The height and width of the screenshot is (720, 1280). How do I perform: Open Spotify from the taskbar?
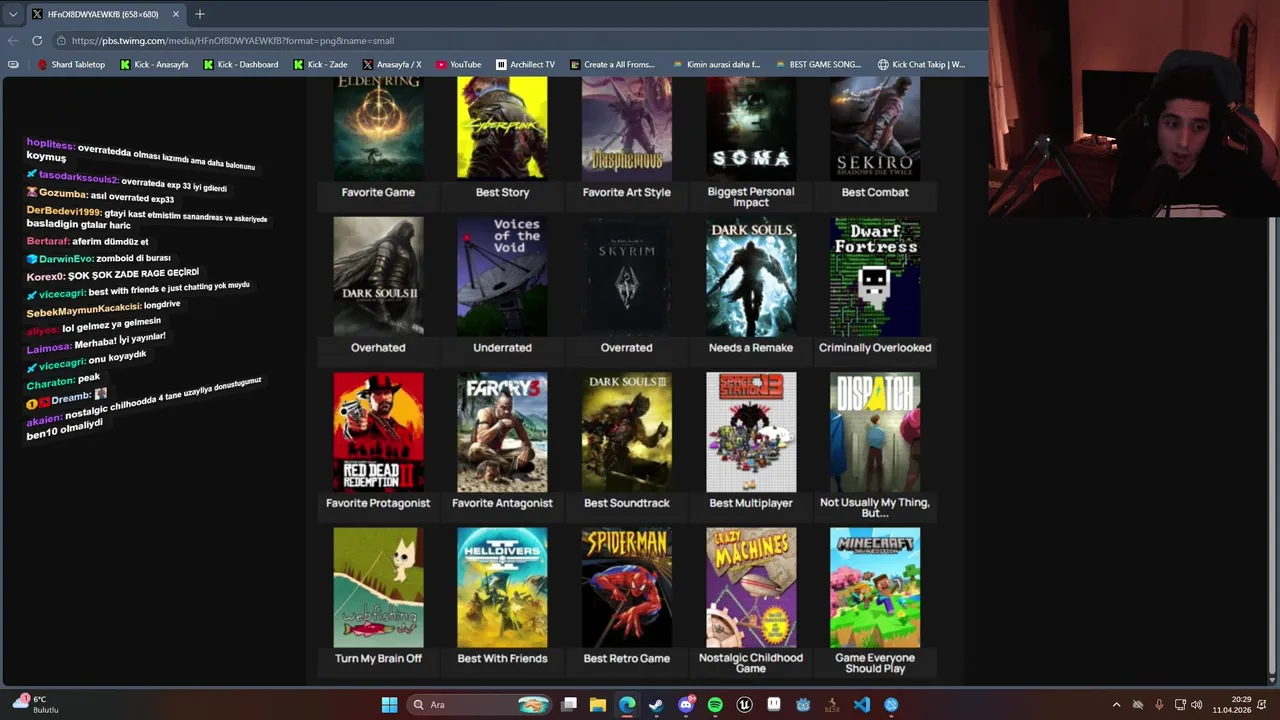coord(715,705)
